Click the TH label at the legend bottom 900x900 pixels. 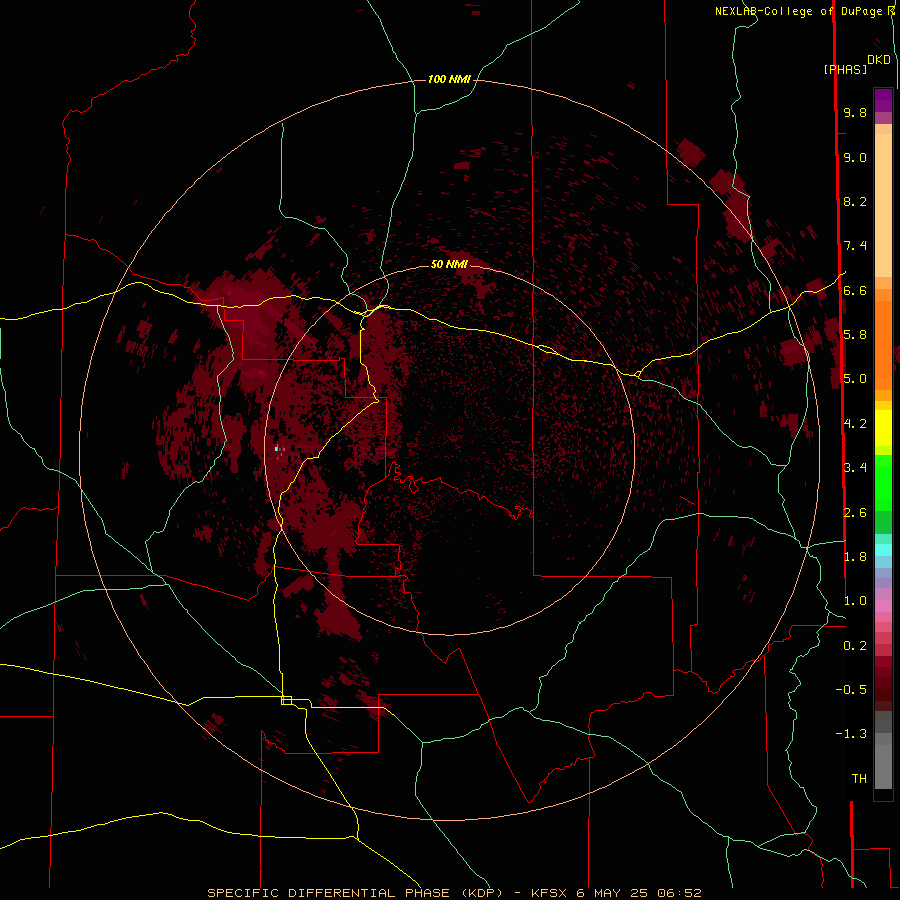point(859,779)
